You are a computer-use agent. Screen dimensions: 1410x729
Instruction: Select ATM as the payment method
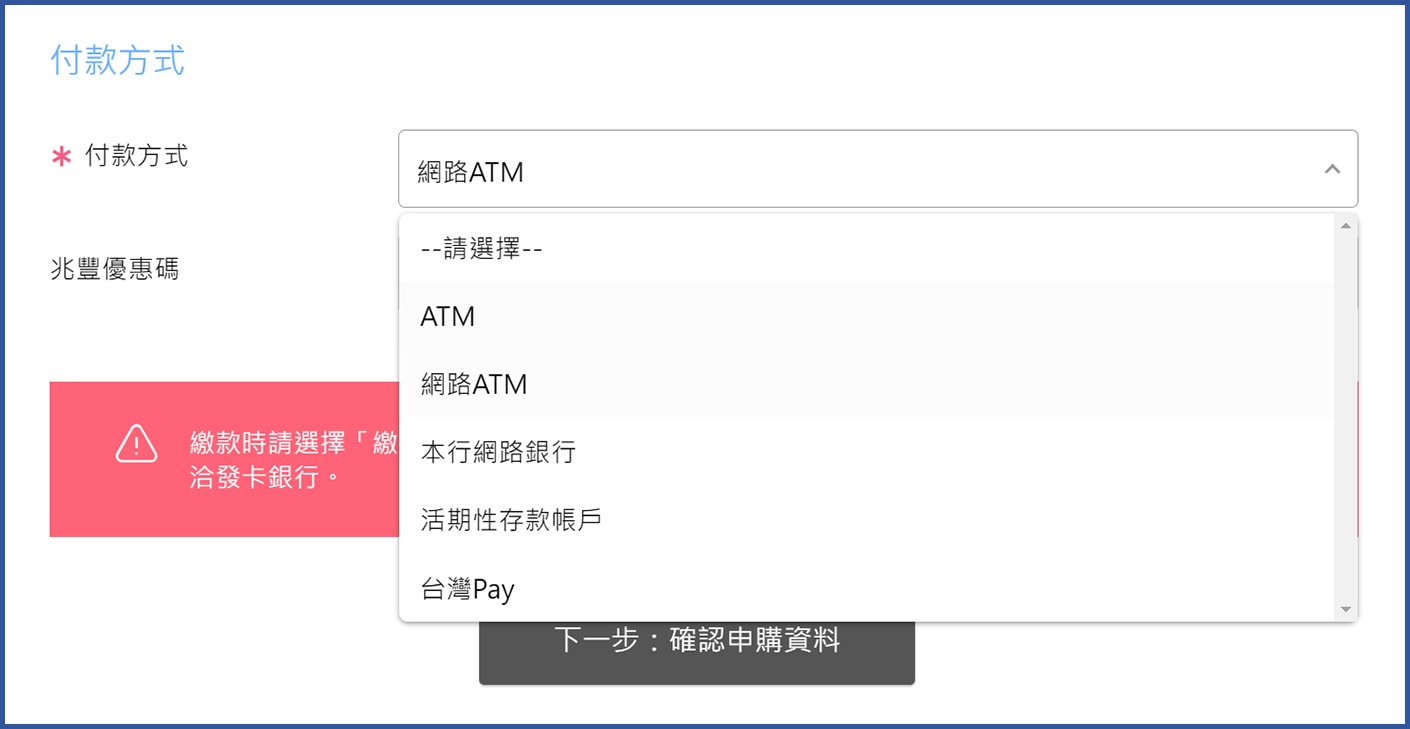point(447,316)
